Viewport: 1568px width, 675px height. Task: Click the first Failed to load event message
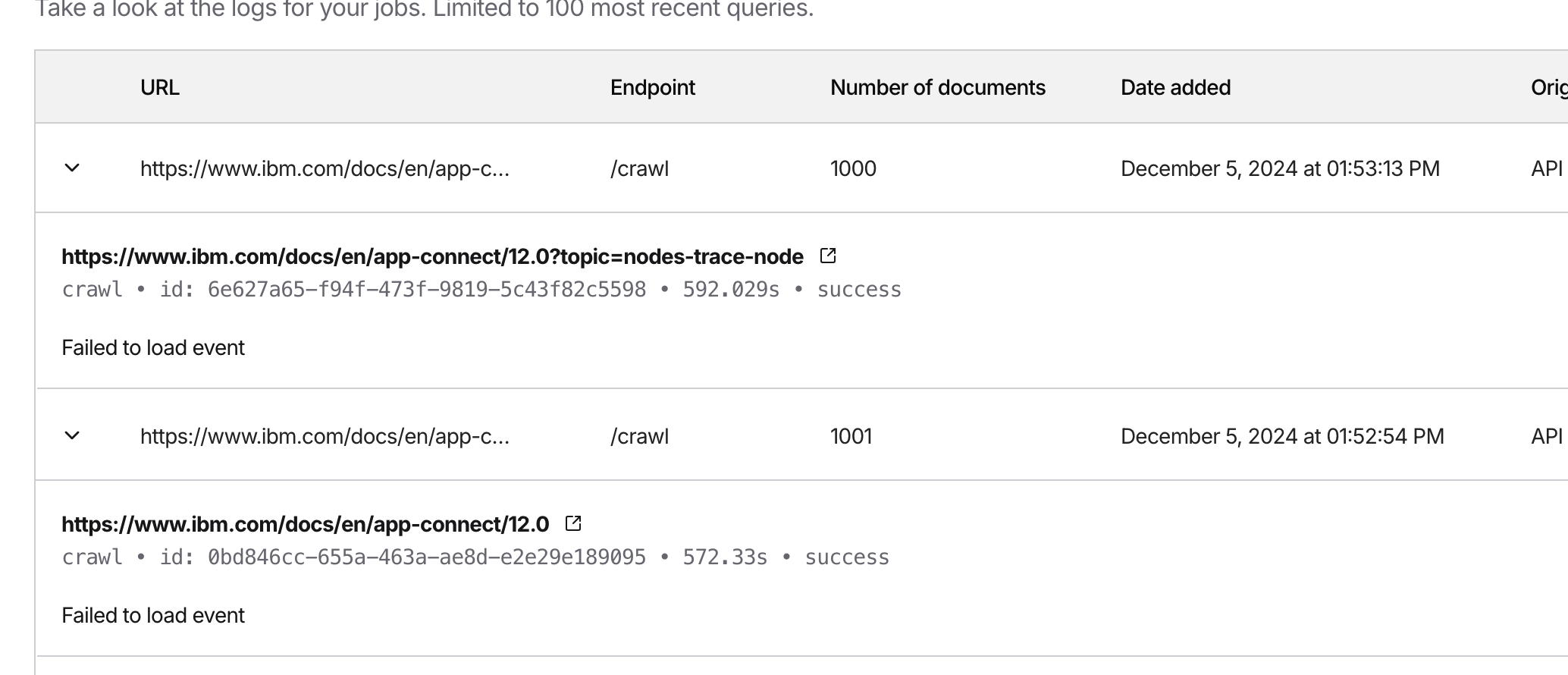[x=153, y=347]
